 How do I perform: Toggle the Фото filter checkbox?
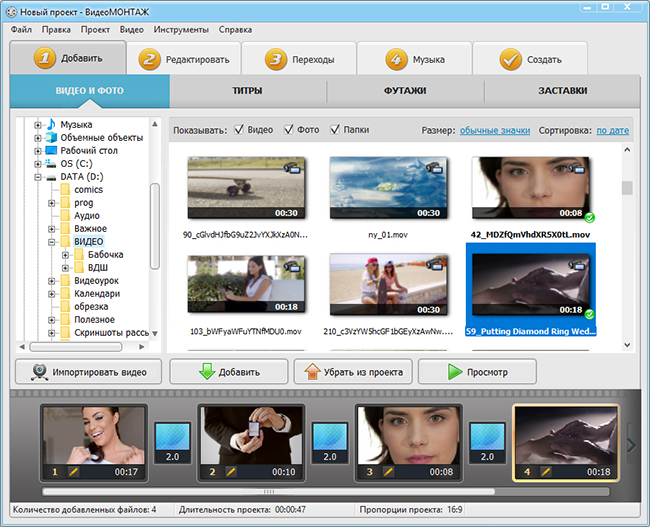pyautogui.click(x=289, y=130)
